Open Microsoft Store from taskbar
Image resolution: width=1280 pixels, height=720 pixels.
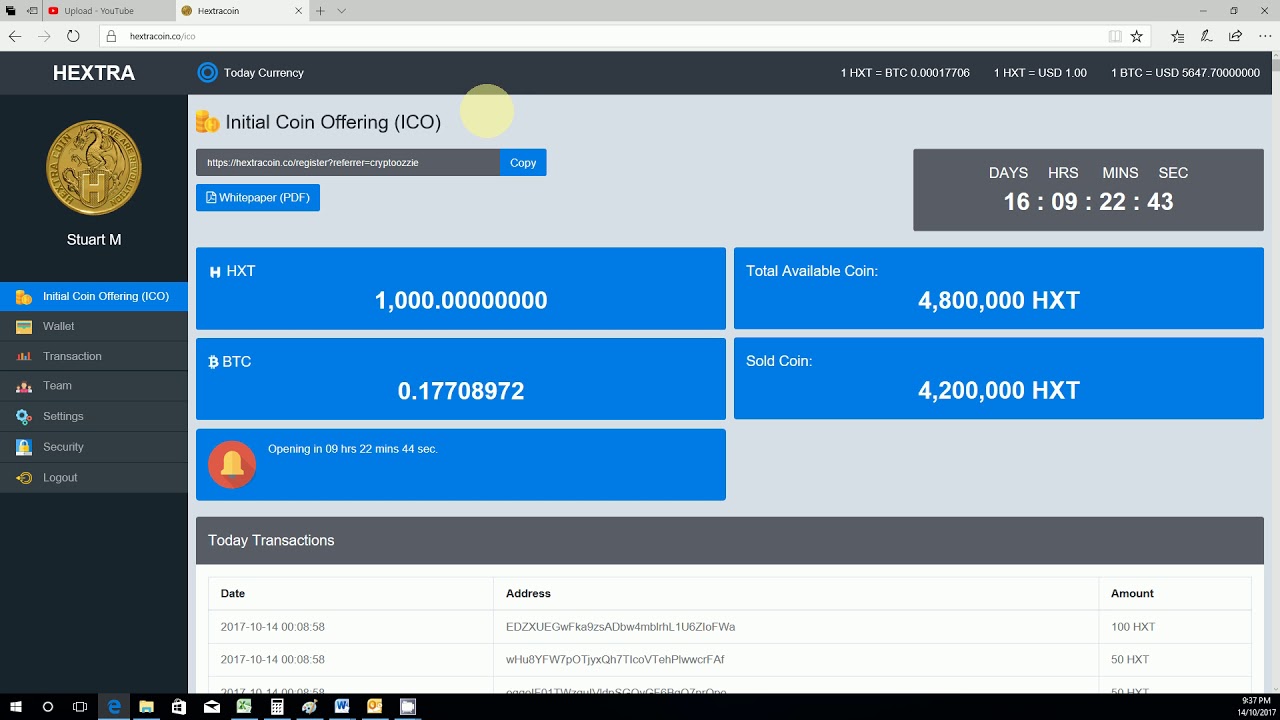pos(179,706)
